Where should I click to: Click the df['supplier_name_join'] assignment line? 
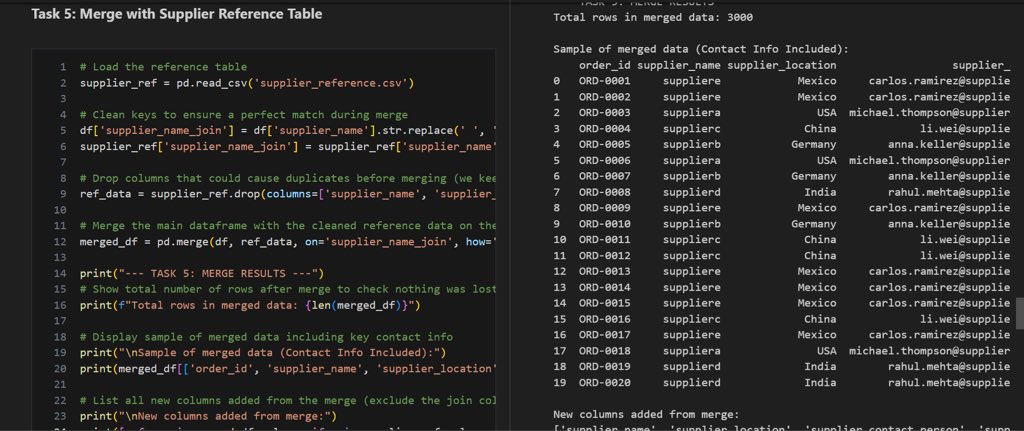288,130
